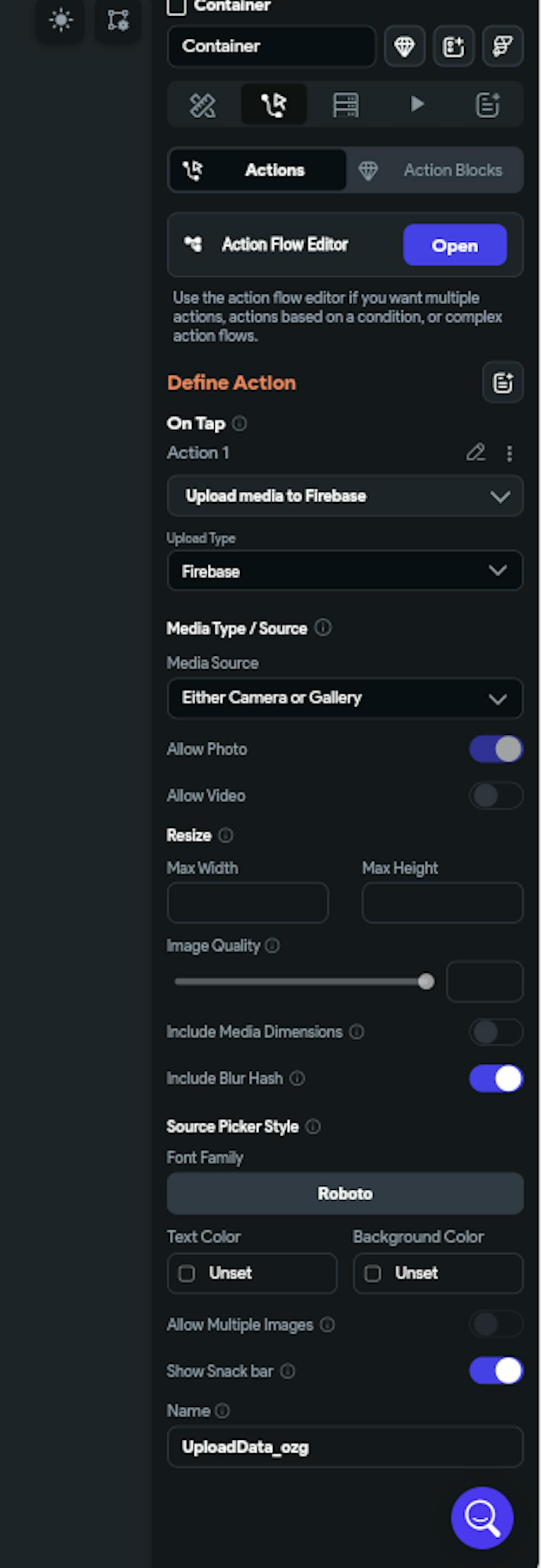Toggle the light/dark mode sun icon
The height and width of the screenshot is (1568, 541).
point(61,21)
